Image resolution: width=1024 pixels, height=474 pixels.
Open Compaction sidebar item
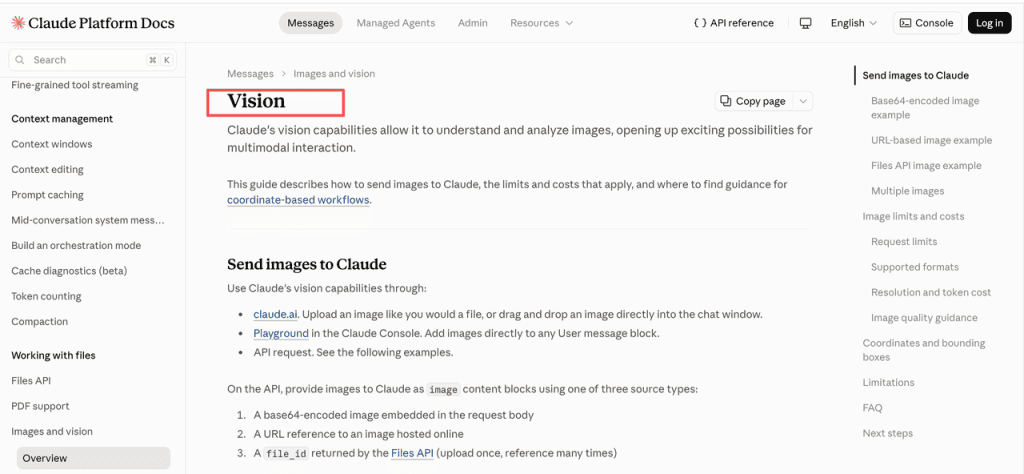click(x=39, y=322)
